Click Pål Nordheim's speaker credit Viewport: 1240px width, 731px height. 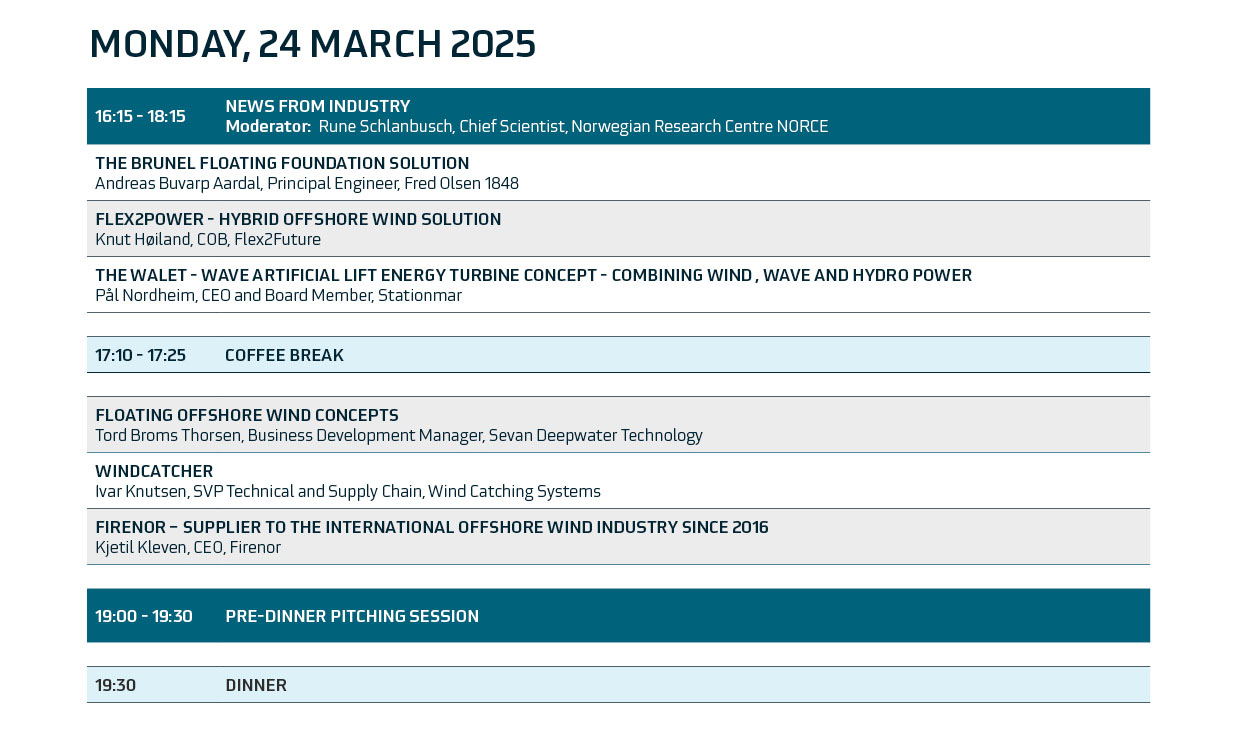pos(278,295)
